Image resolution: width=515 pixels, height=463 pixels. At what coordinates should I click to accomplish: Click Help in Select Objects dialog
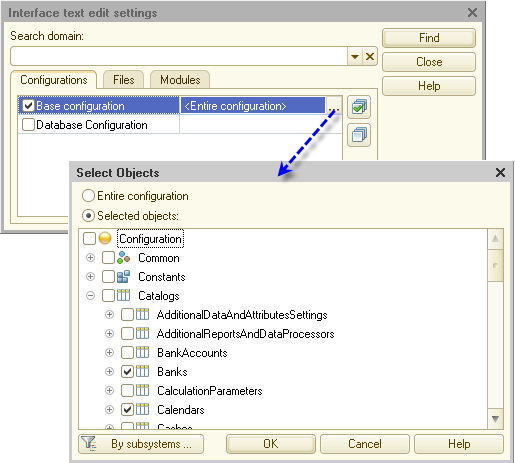(459, 444)
